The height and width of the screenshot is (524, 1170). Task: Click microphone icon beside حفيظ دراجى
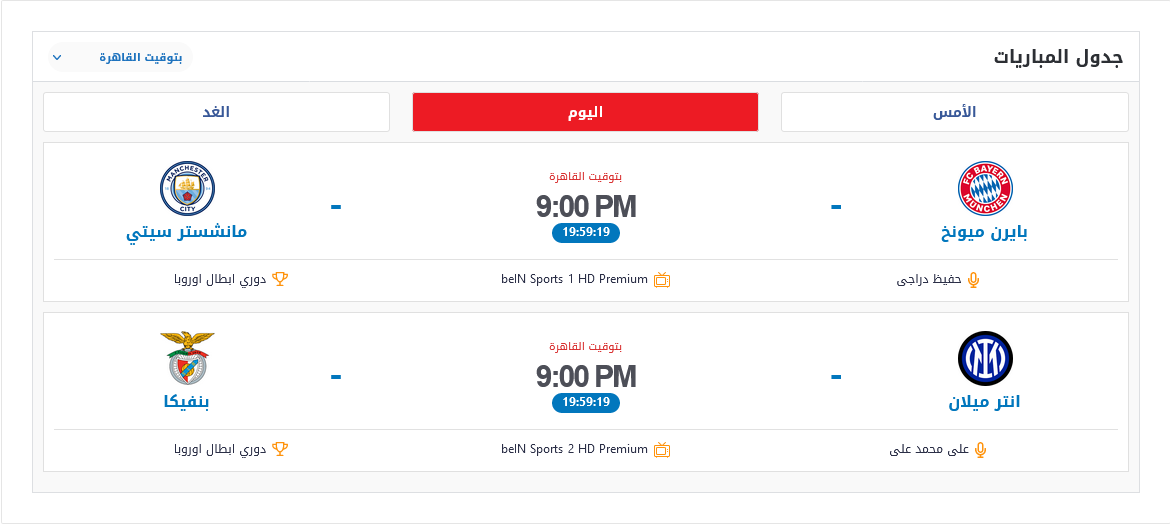973,280
